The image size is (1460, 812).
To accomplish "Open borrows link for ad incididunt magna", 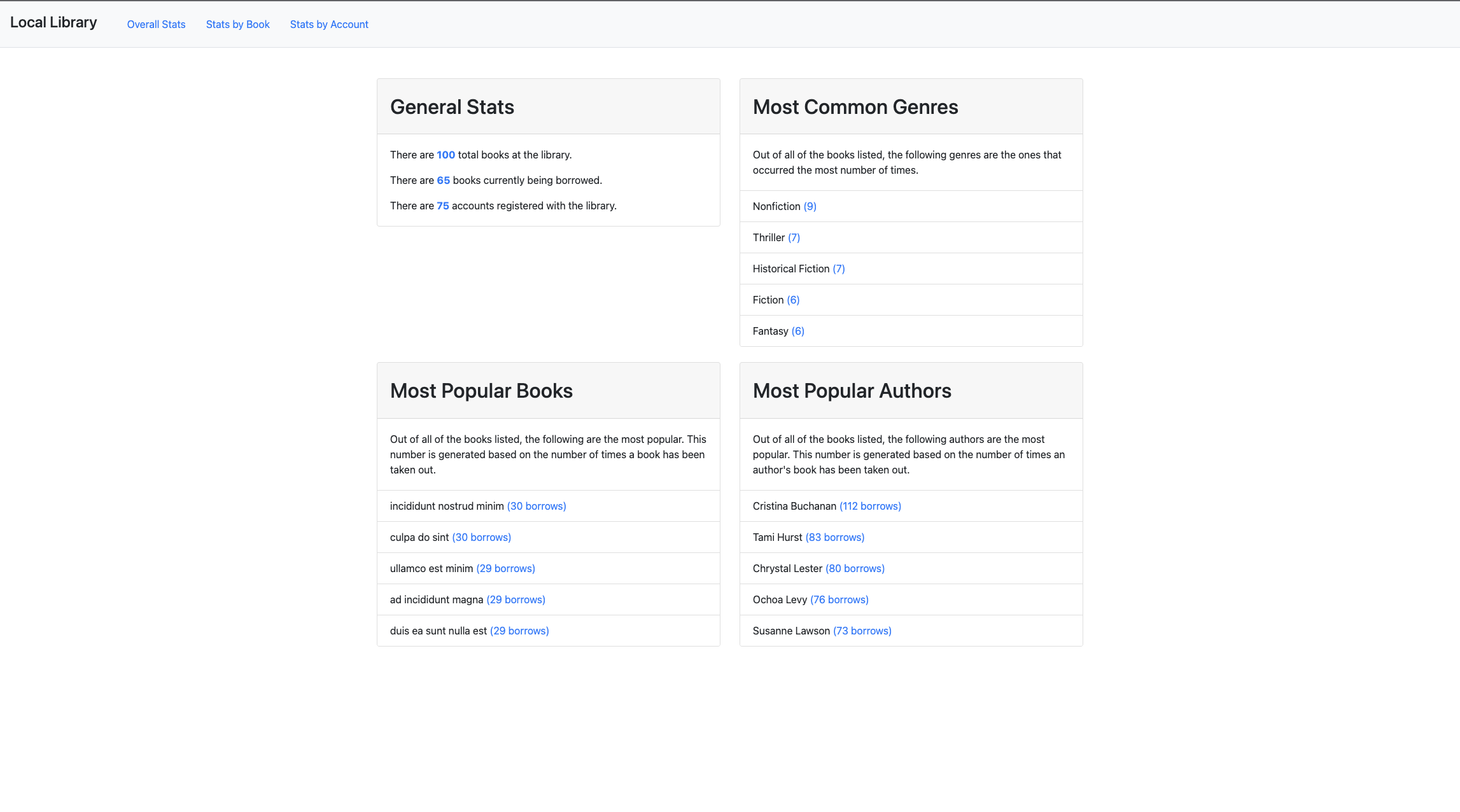I will pyautogui.click(x=516, y=599).
